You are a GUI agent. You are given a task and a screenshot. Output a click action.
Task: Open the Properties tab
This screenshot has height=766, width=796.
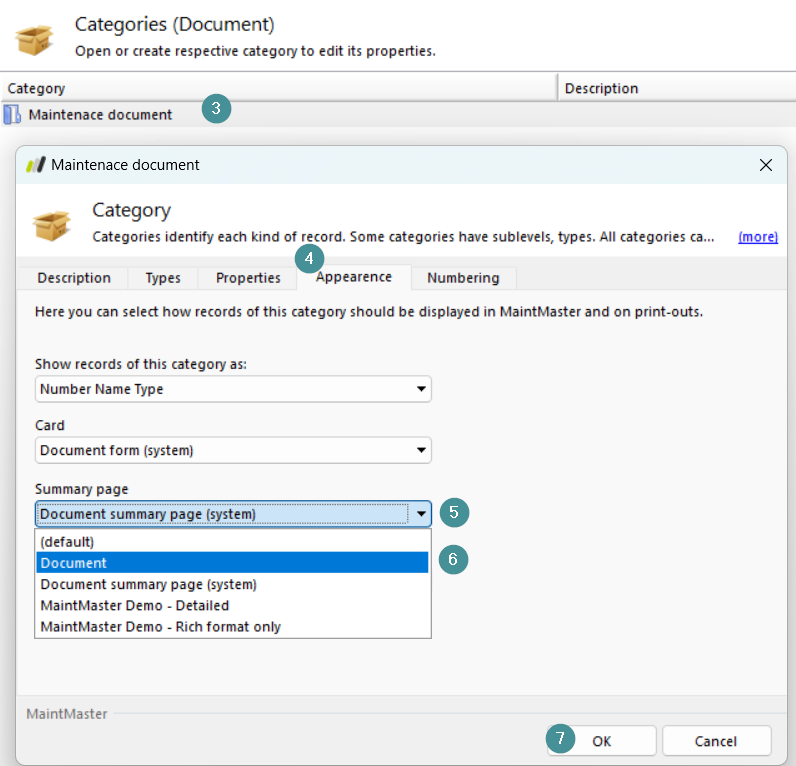coord(248,278)
